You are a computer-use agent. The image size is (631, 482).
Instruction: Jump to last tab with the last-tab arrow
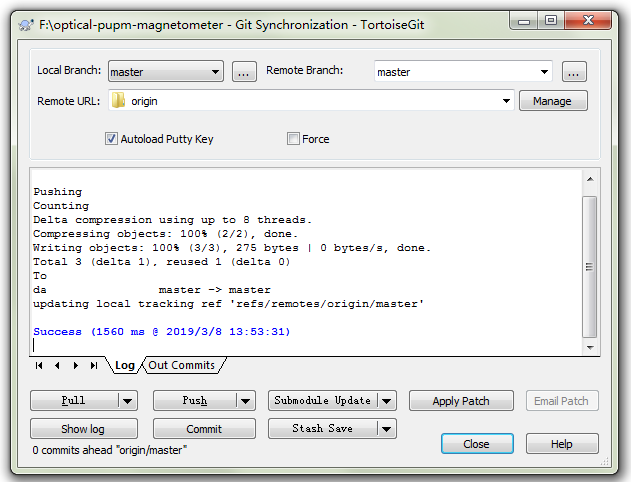click(94, 365)
